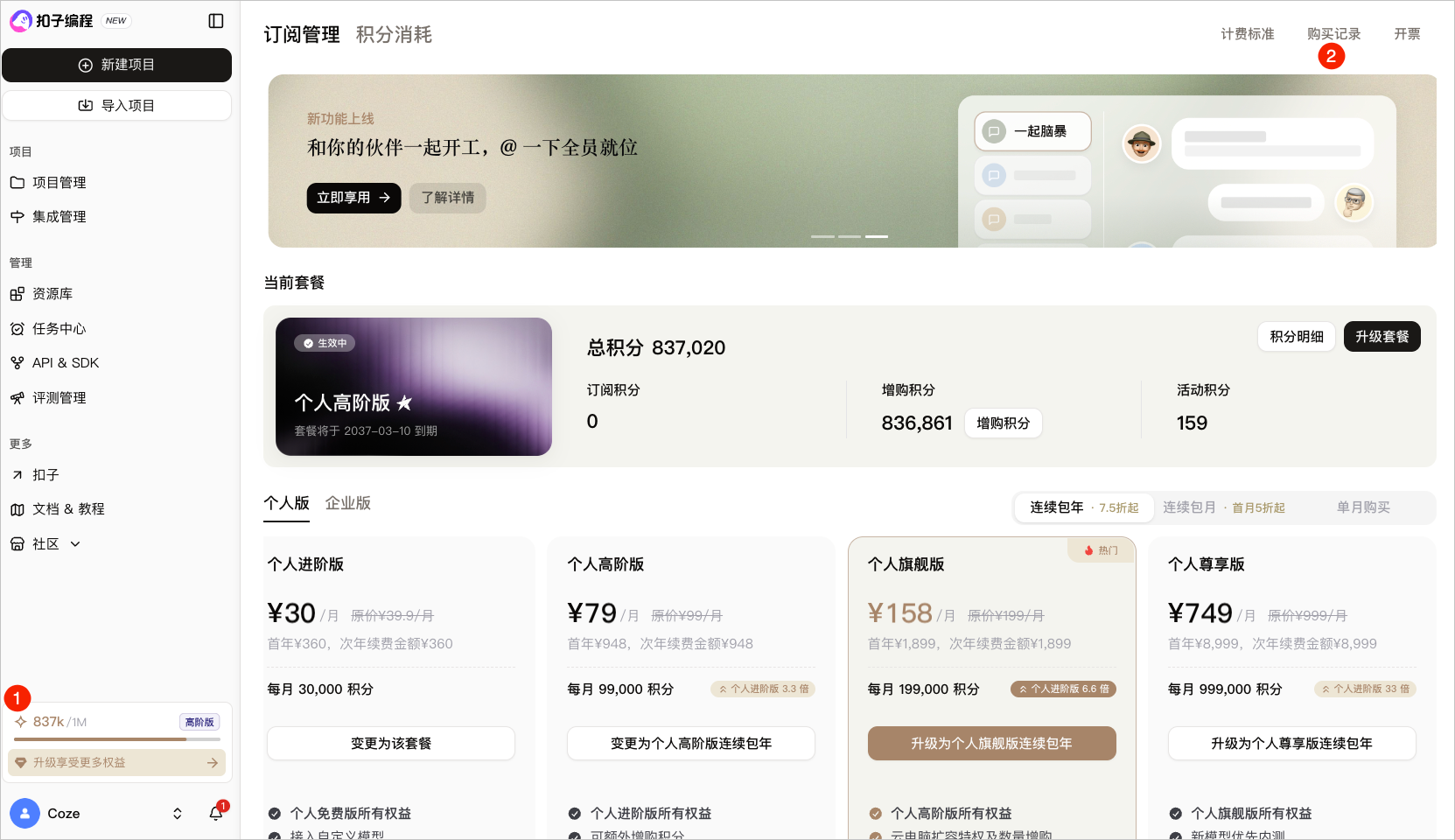Click the Coze user avatar
Viewport: 1455px width, 840px height.
(24, 814)
